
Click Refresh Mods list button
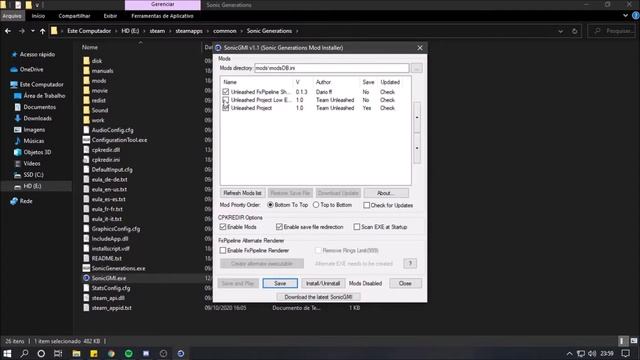tap(242, 193)
